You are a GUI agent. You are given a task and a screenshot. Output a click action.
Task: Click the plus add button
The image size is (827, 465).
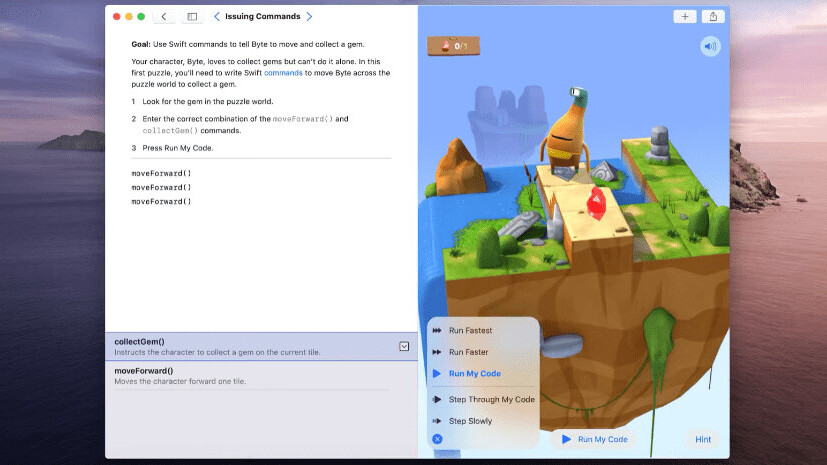685,16
